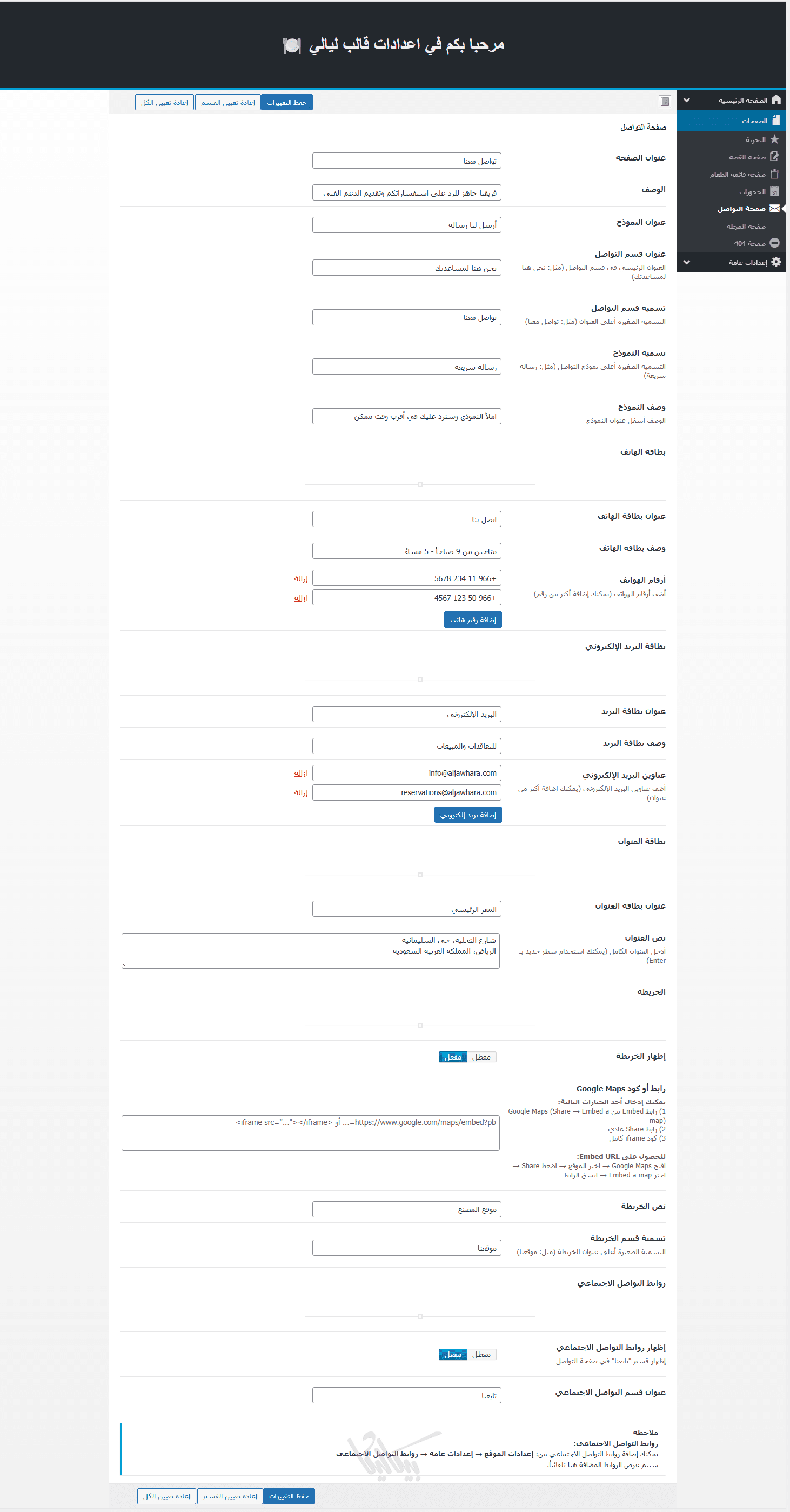This screenshot has width=790, height=1512.
Task: Select مفعل for إظهار الخريطة
Action: [x=452, y=1057]
